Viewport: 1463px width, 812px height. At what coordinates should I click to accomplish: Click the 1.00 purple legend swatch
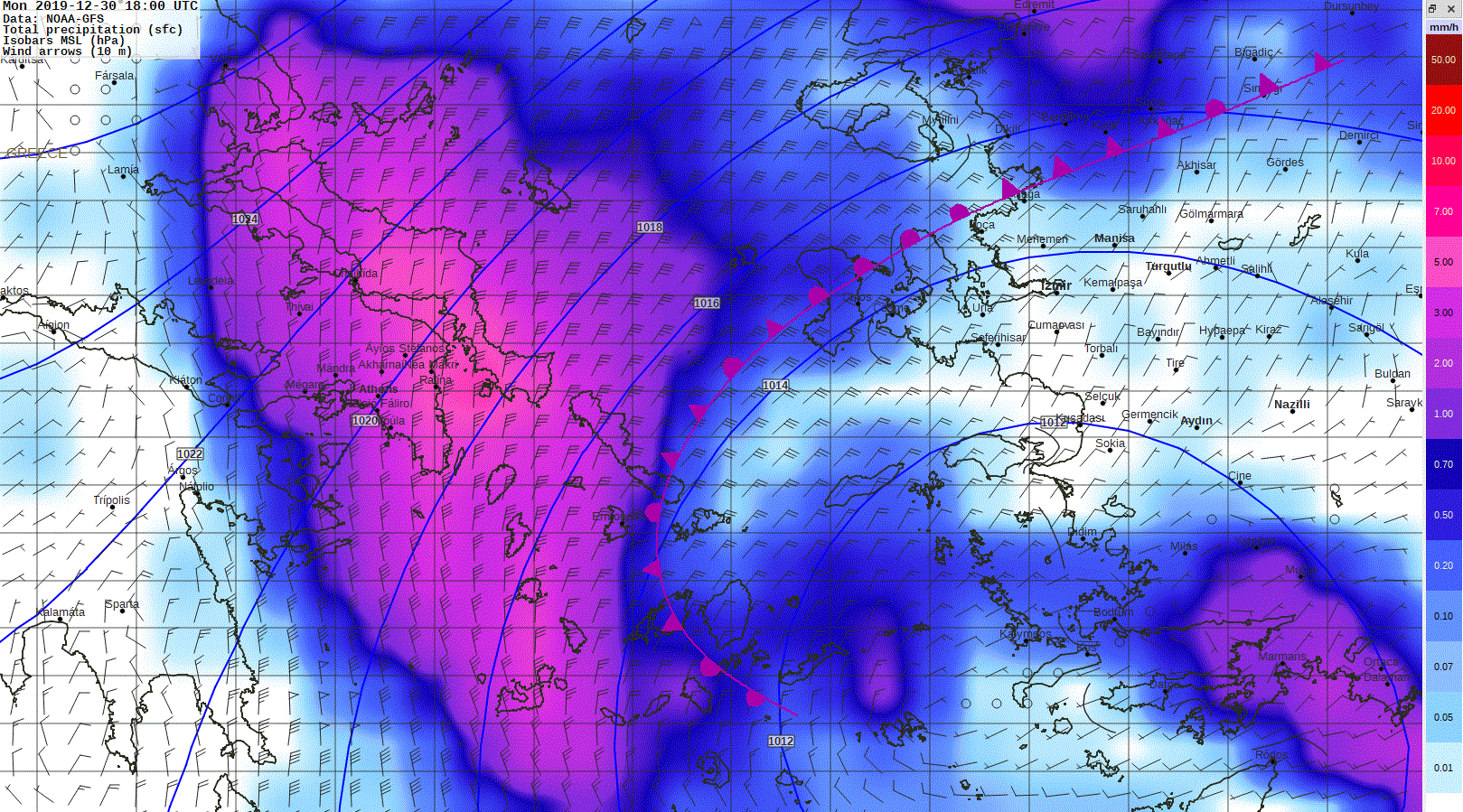point(1443,414)
